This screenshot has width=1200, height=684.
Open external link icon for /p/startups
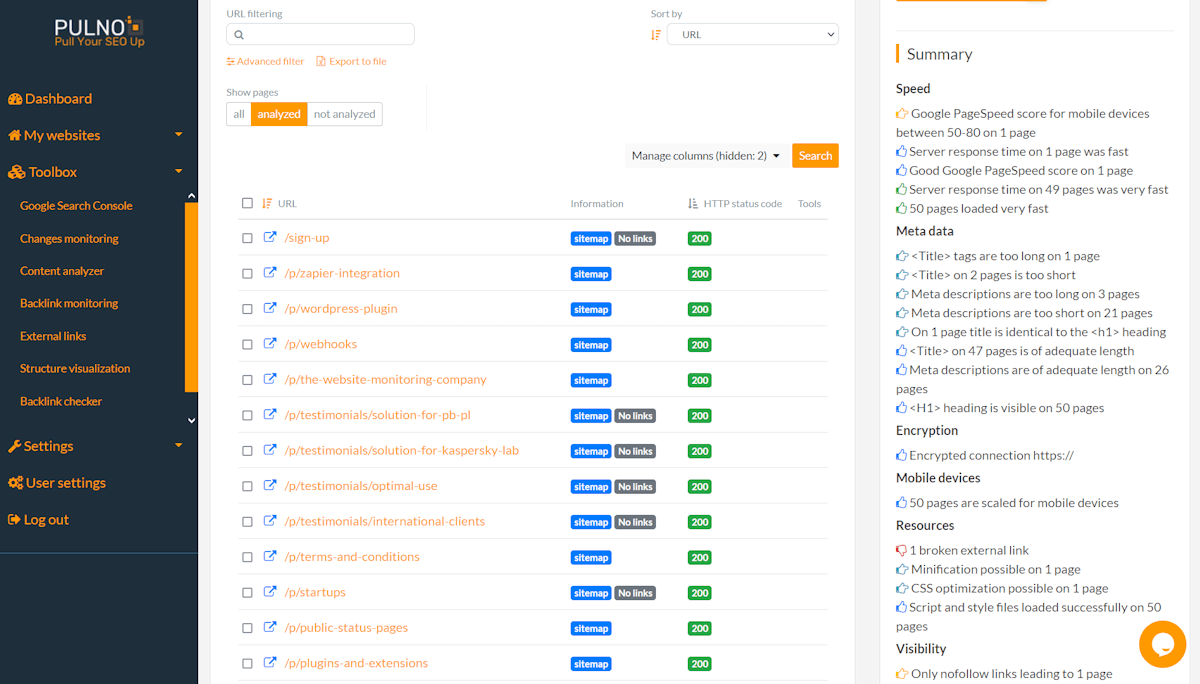tap(270, 592)
